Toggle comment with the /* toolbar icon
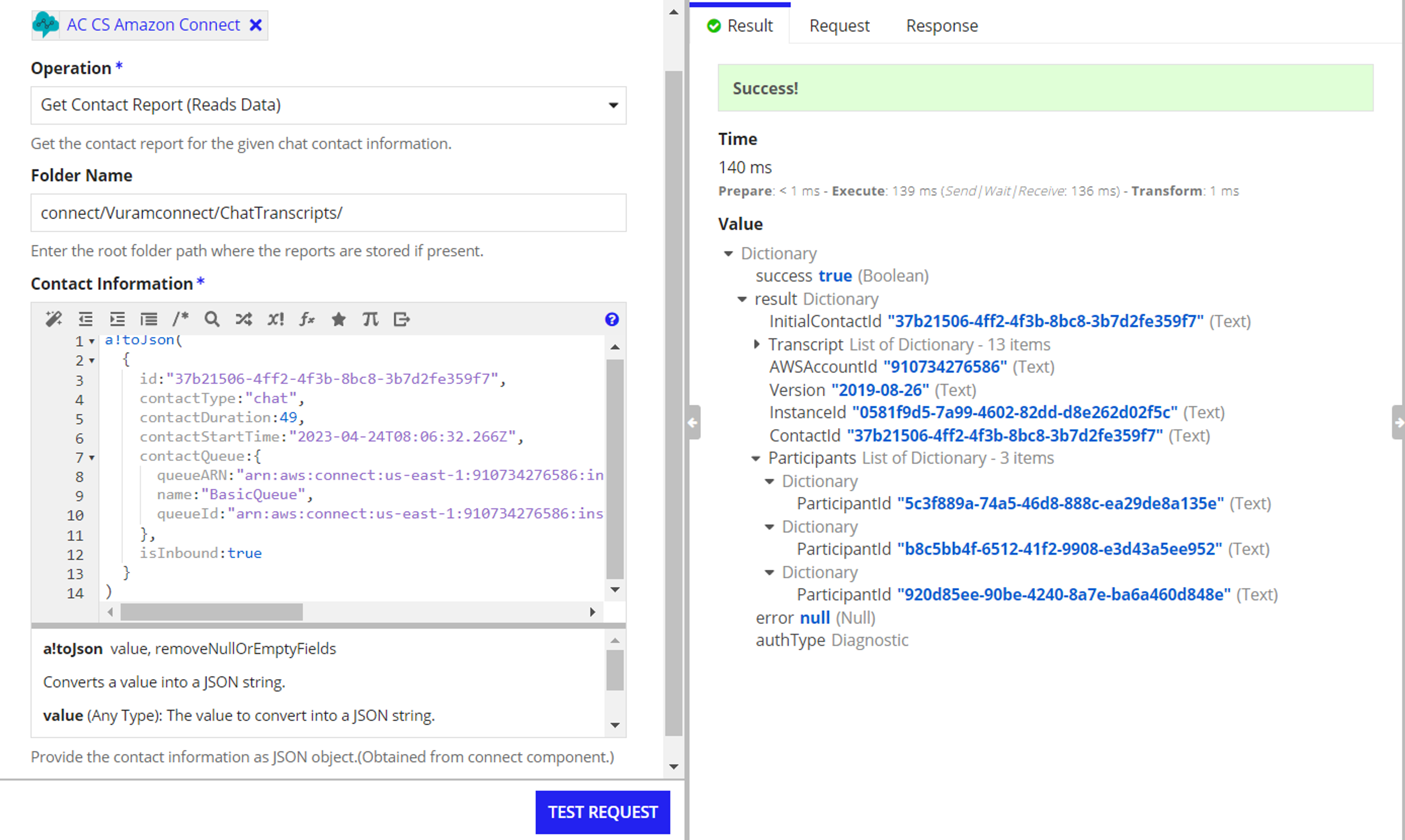This screenshot has width=1405, height=840. point(181,319)
